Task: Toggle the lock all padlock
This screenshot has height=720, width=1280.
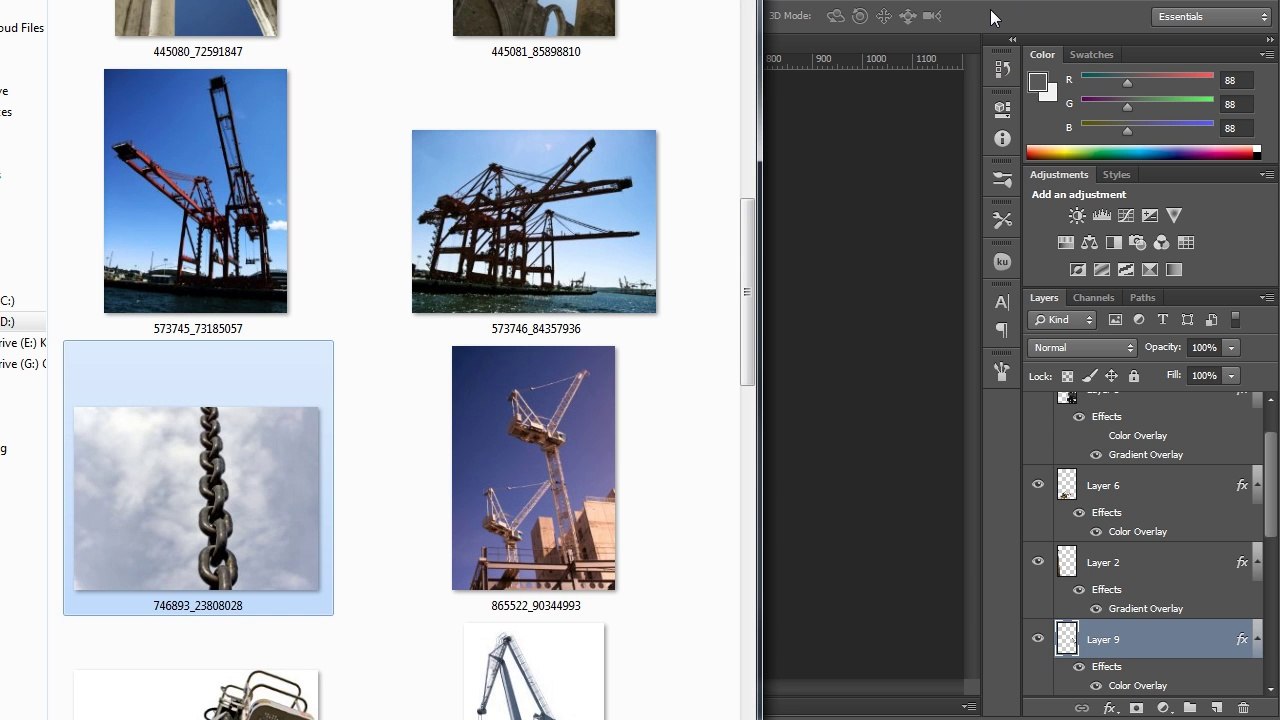Action: [x=1133, y=376]
